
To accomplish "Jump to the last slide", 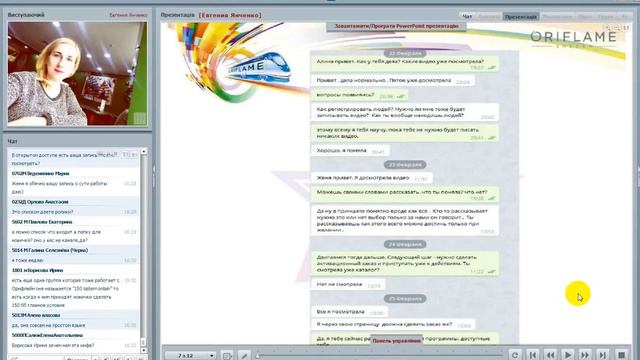I will (603, 355).
